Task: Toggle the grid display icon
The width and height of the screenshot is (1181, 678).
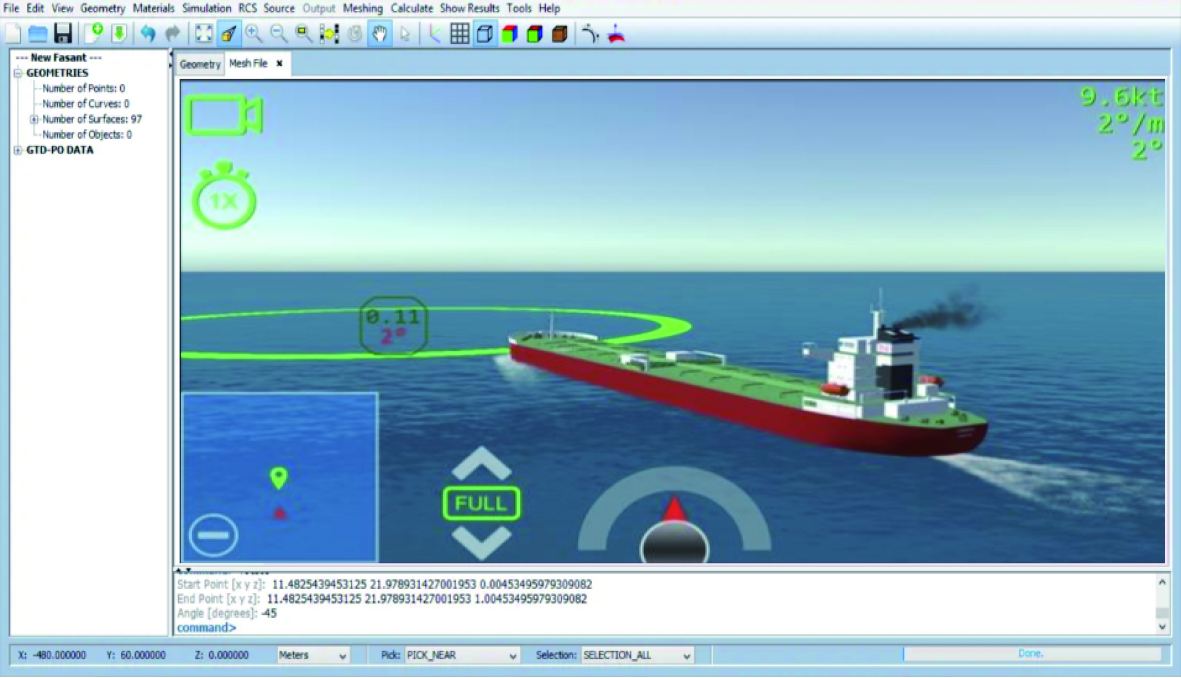Action: (x=459, y=33)
